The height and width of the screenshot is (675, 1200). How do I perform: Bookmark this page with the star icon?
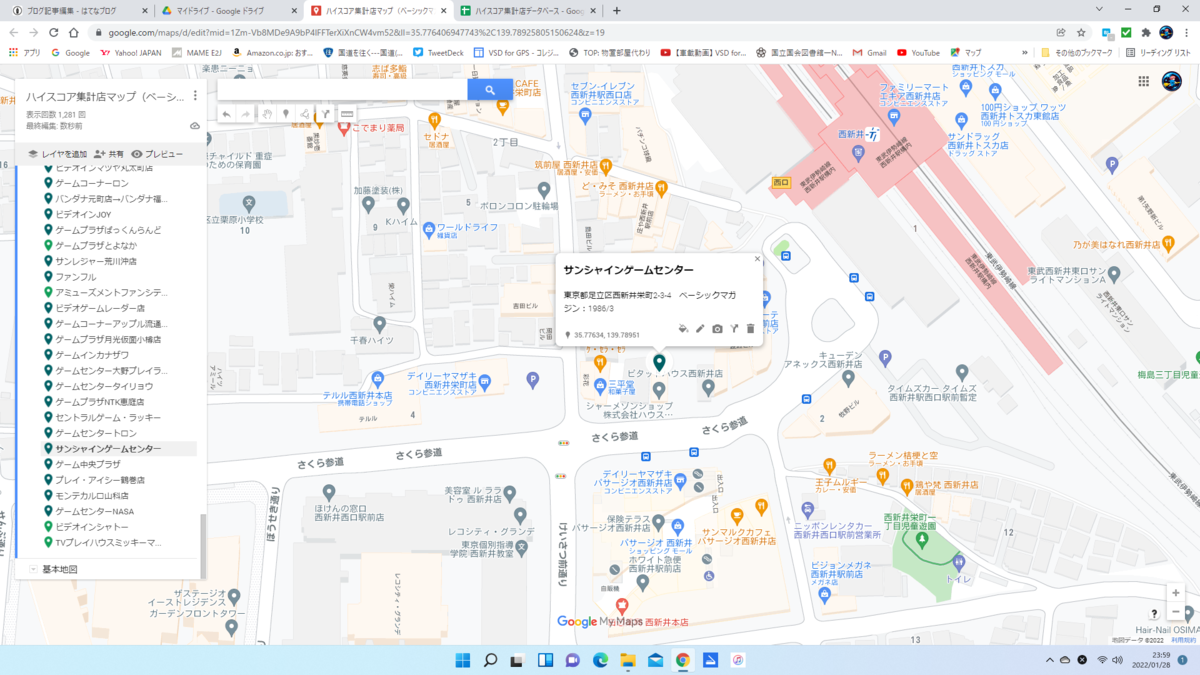tap(1081, 32)
